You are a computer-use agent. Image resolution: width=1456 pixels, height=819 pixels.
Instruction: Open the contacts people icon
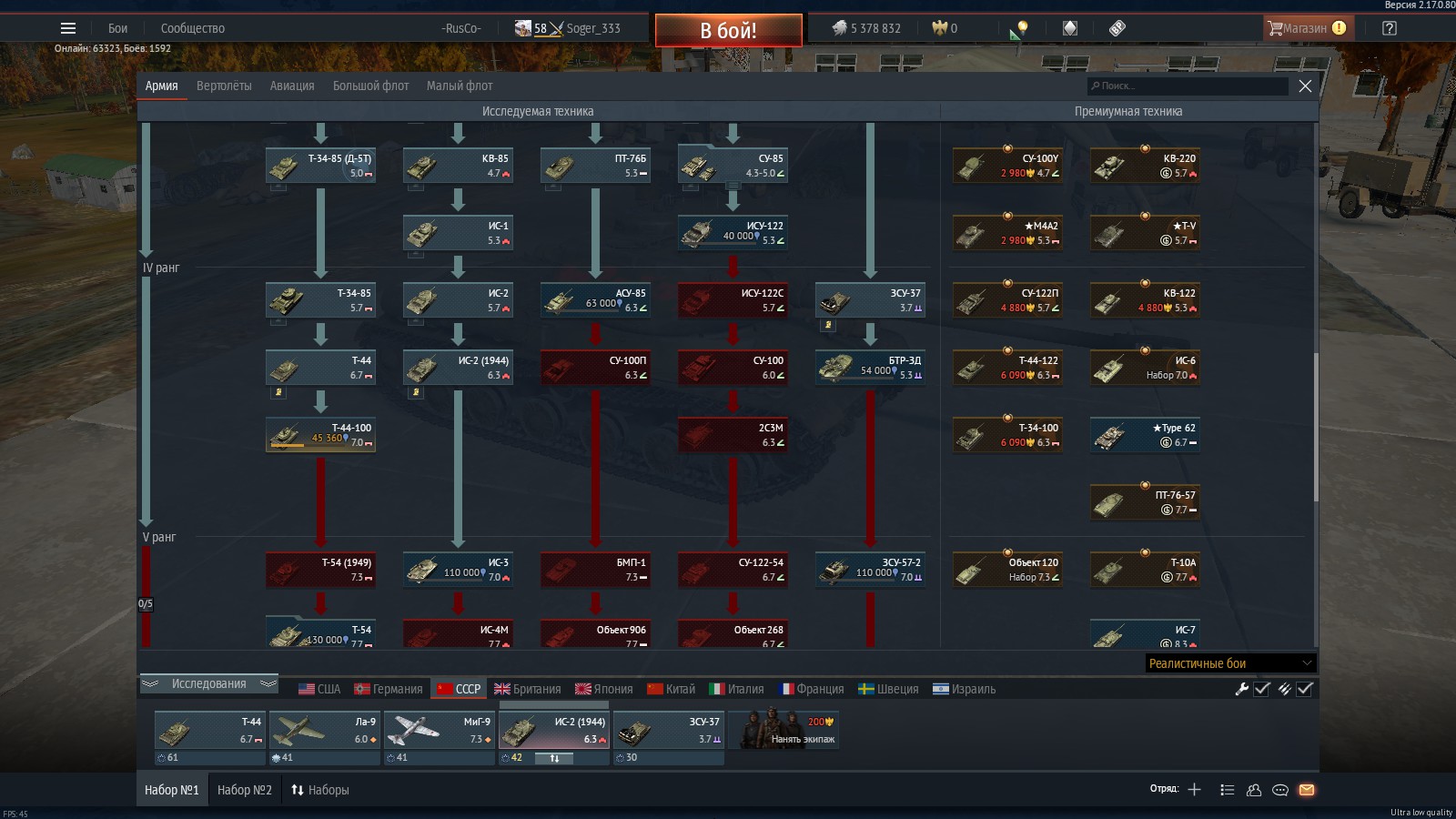[1253, 790]
